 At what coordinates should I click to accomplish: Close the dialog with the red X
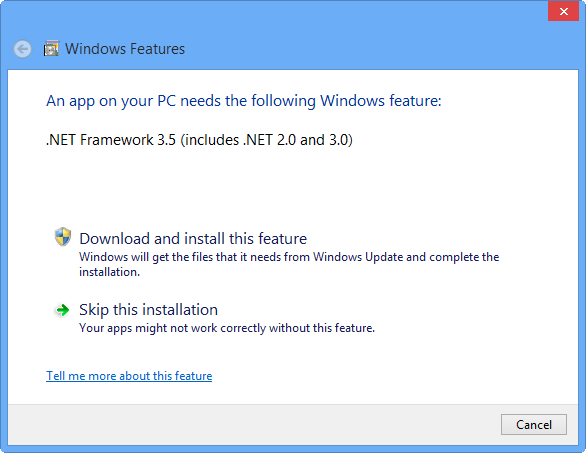564,11
